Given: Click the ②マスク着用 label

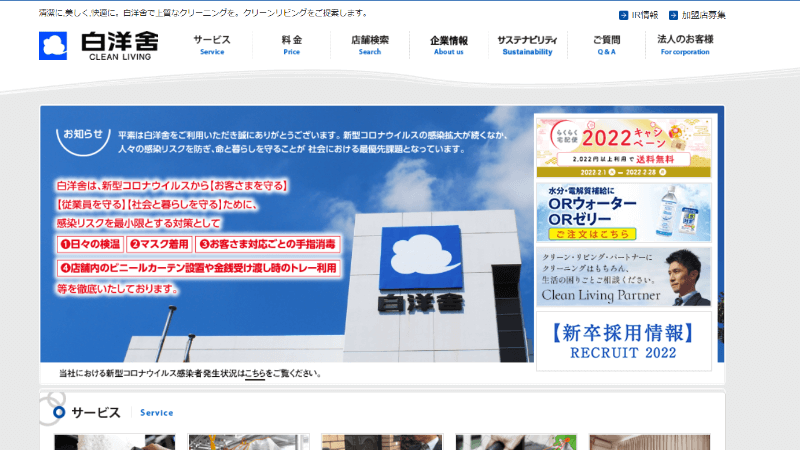Looking at the screenshot, I should 159,244.
